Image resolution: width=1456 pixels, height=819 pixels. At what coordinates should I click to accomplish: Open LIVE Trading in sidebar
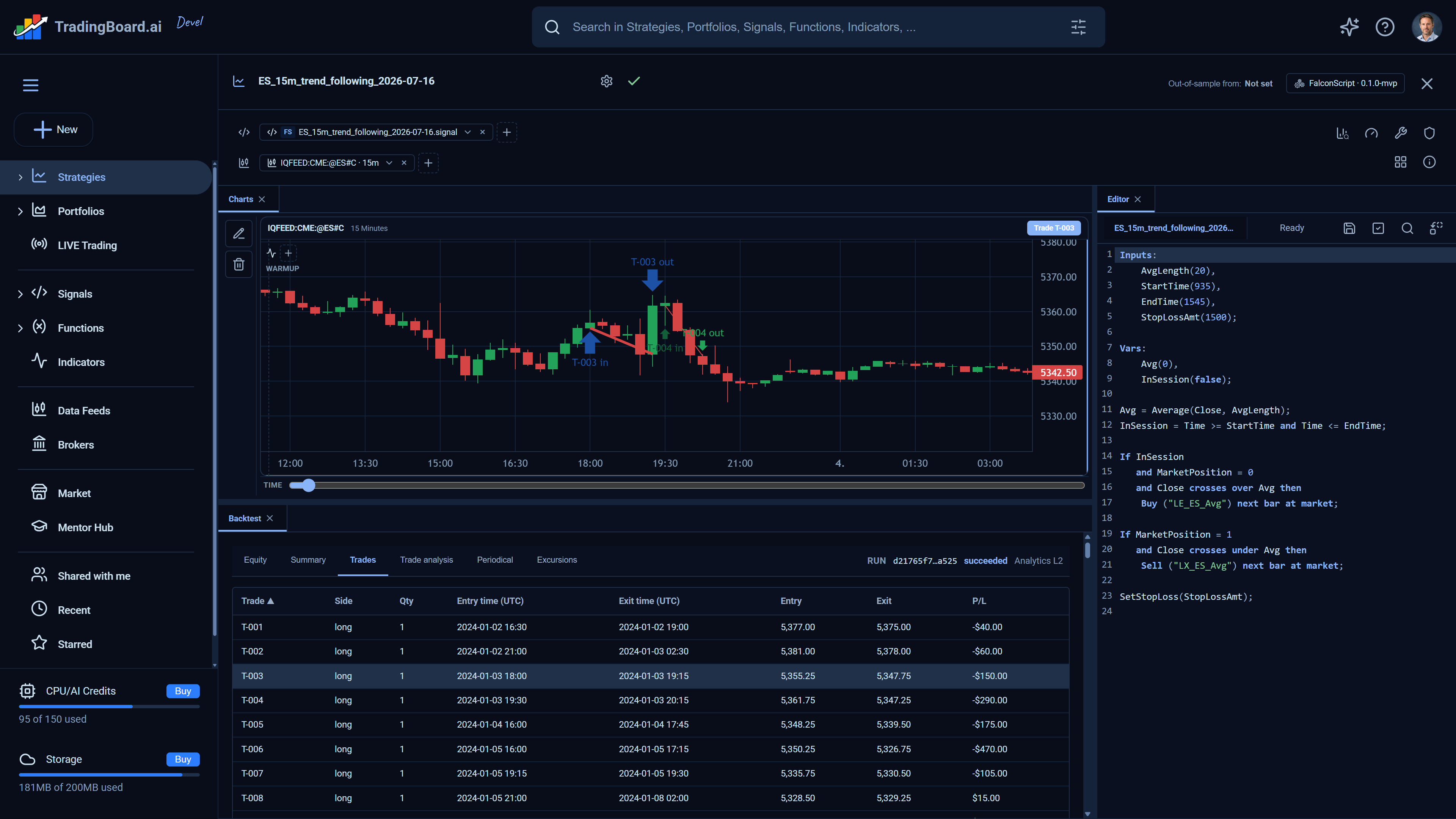(x=87, y=245)
